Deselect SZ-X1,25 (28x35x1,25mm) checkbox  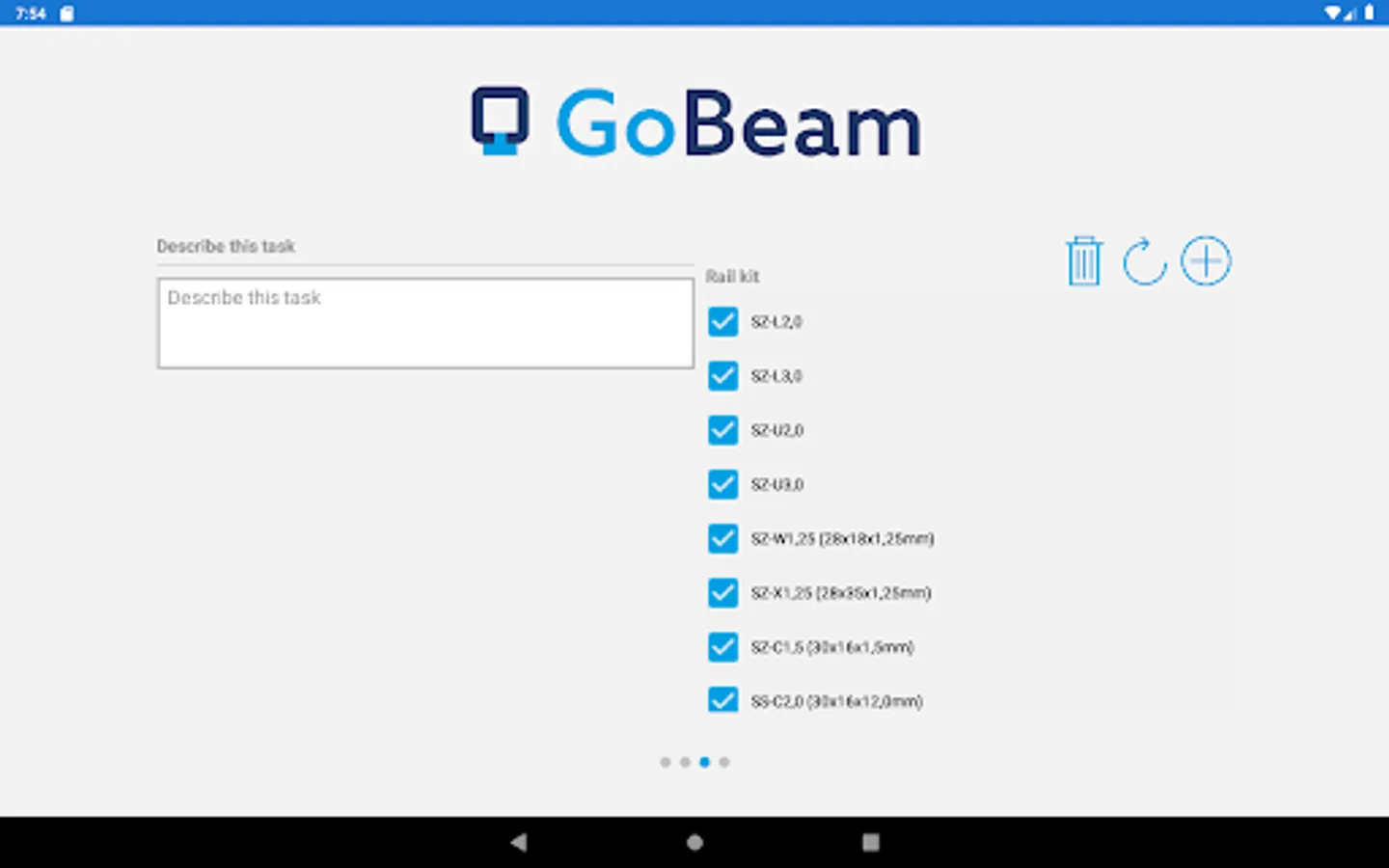click(722, 592)
